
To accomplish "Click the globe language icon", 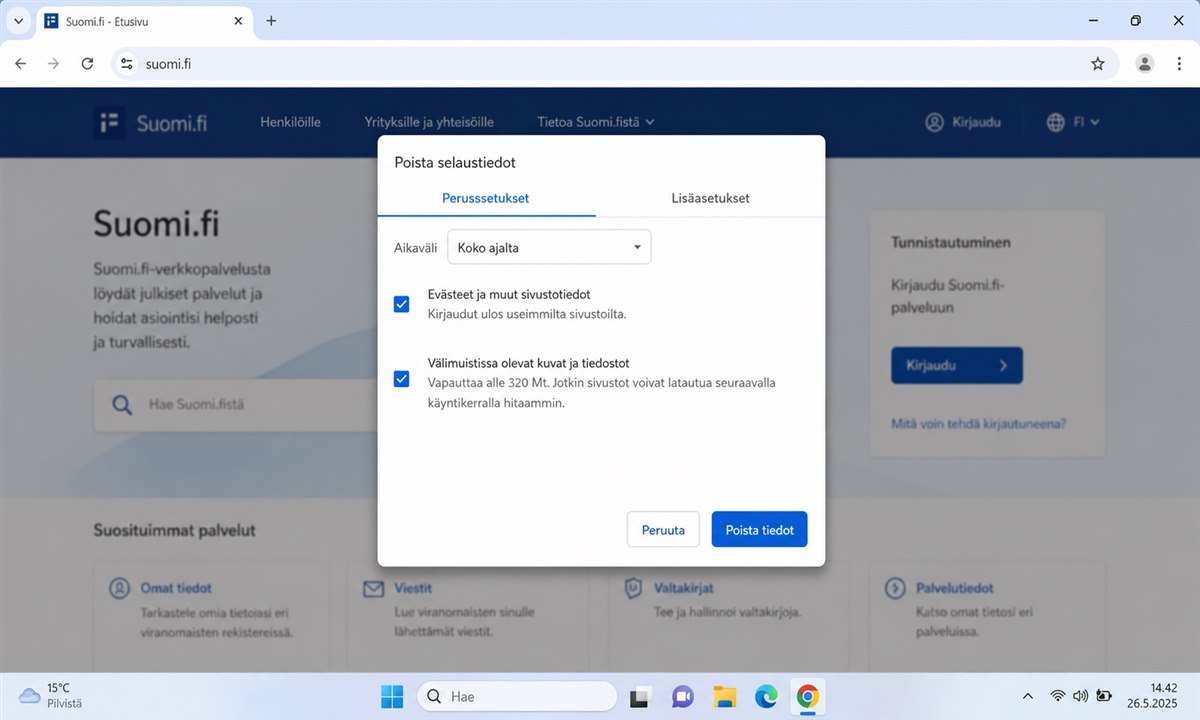I will (x=1056, y=122).
